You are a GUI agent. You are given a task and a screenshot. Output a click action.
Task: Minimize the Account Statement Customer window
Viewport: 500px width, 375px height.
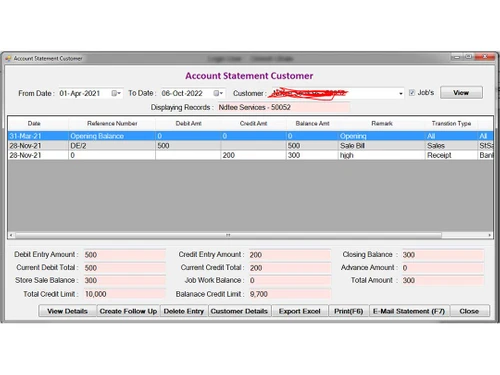[x=457, y=57]
